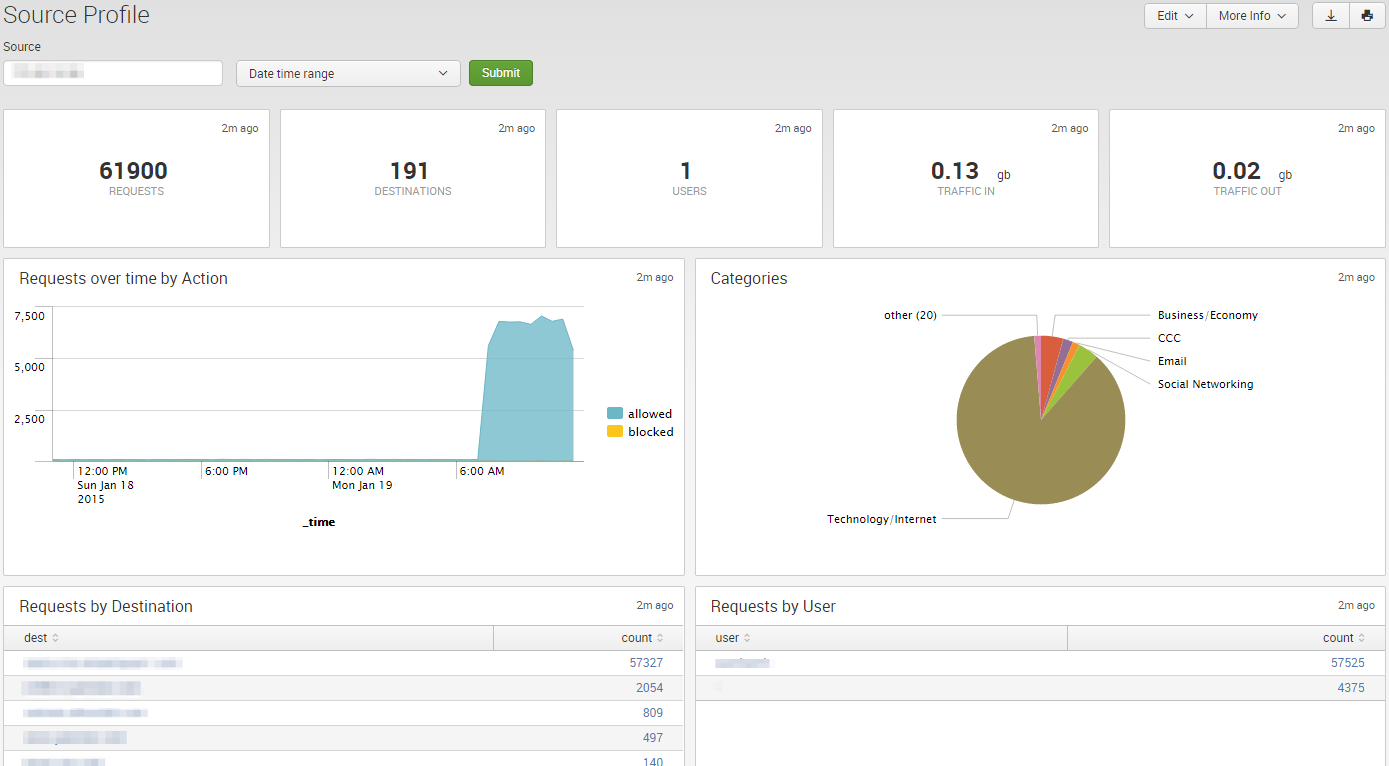Click user count 4375
This screenshot has height=766, width=1389.
click(x=1350, y=688)
